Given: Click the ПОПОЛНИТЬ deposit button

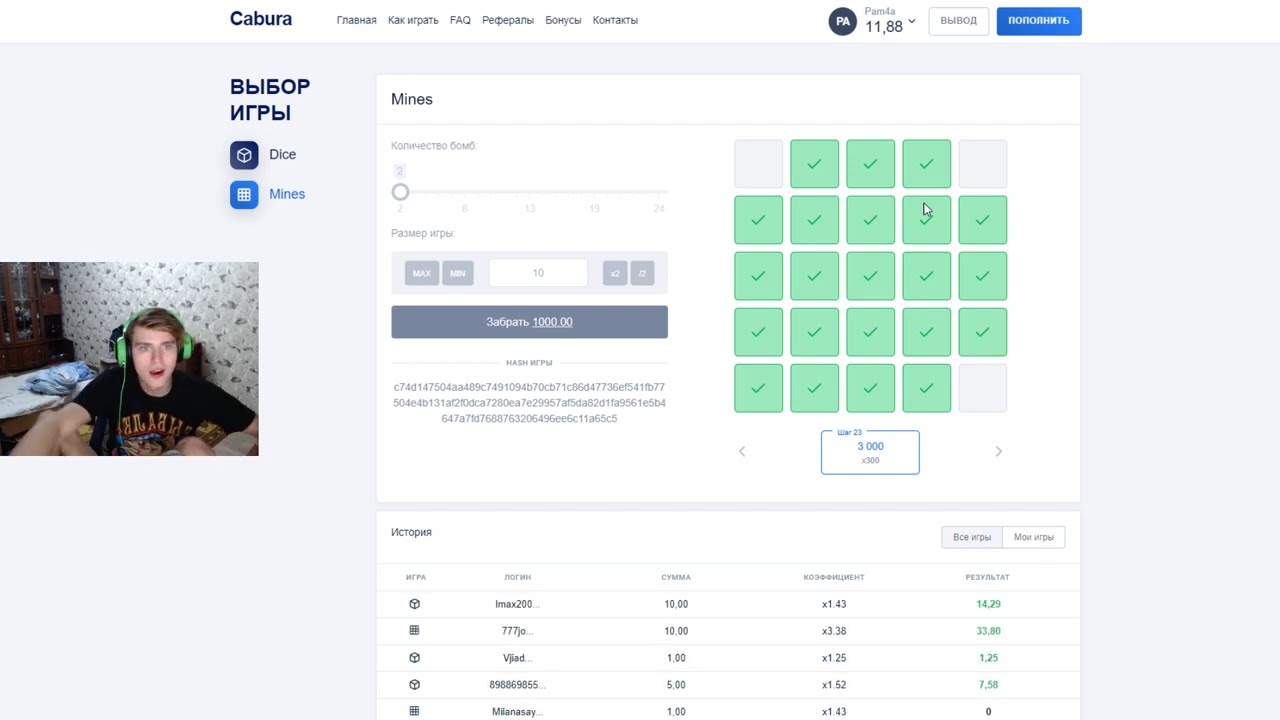Looking at the screenshot, I should point(1039,21).
